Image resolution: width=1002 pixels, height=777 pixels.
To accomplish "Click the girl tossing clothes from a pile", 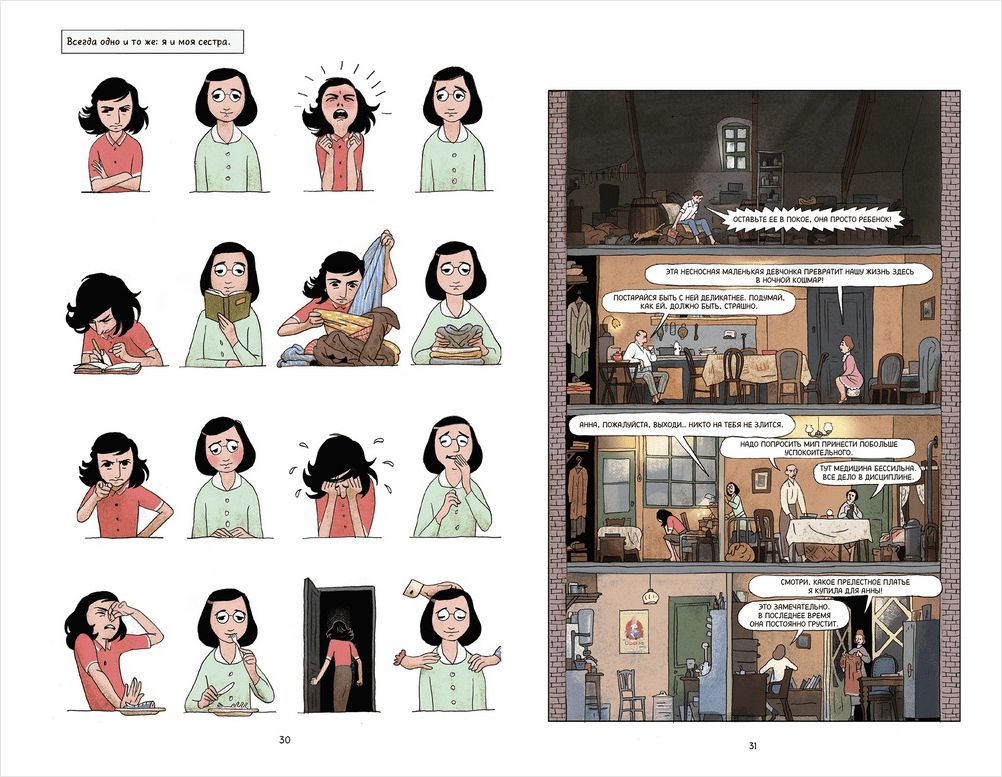I will point(339,300).
